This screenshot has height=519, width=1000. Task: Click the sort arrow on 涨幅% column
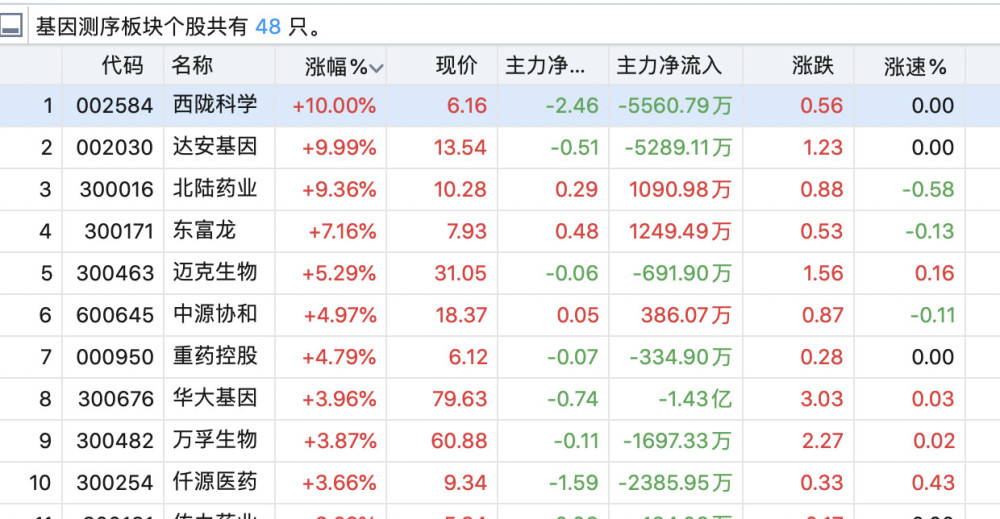pos(376,69)
